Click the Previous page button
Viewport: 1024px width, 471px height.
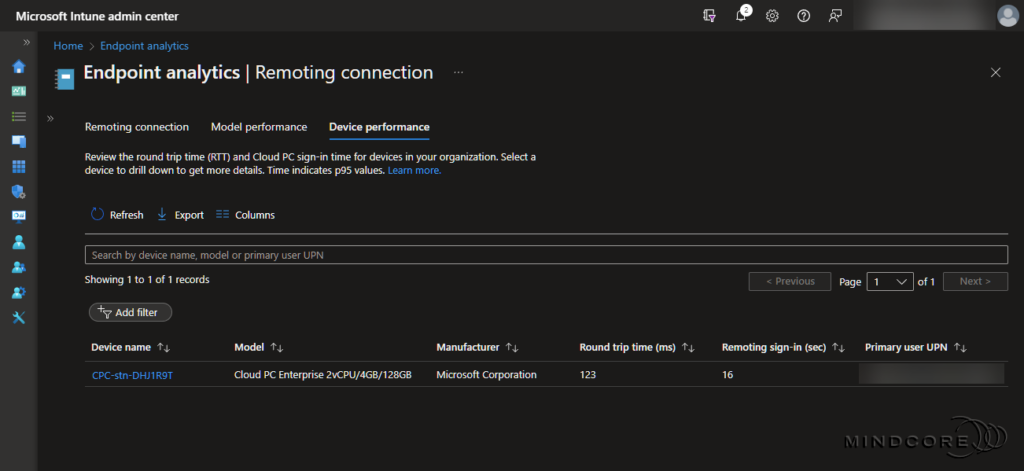coord(790,282)
